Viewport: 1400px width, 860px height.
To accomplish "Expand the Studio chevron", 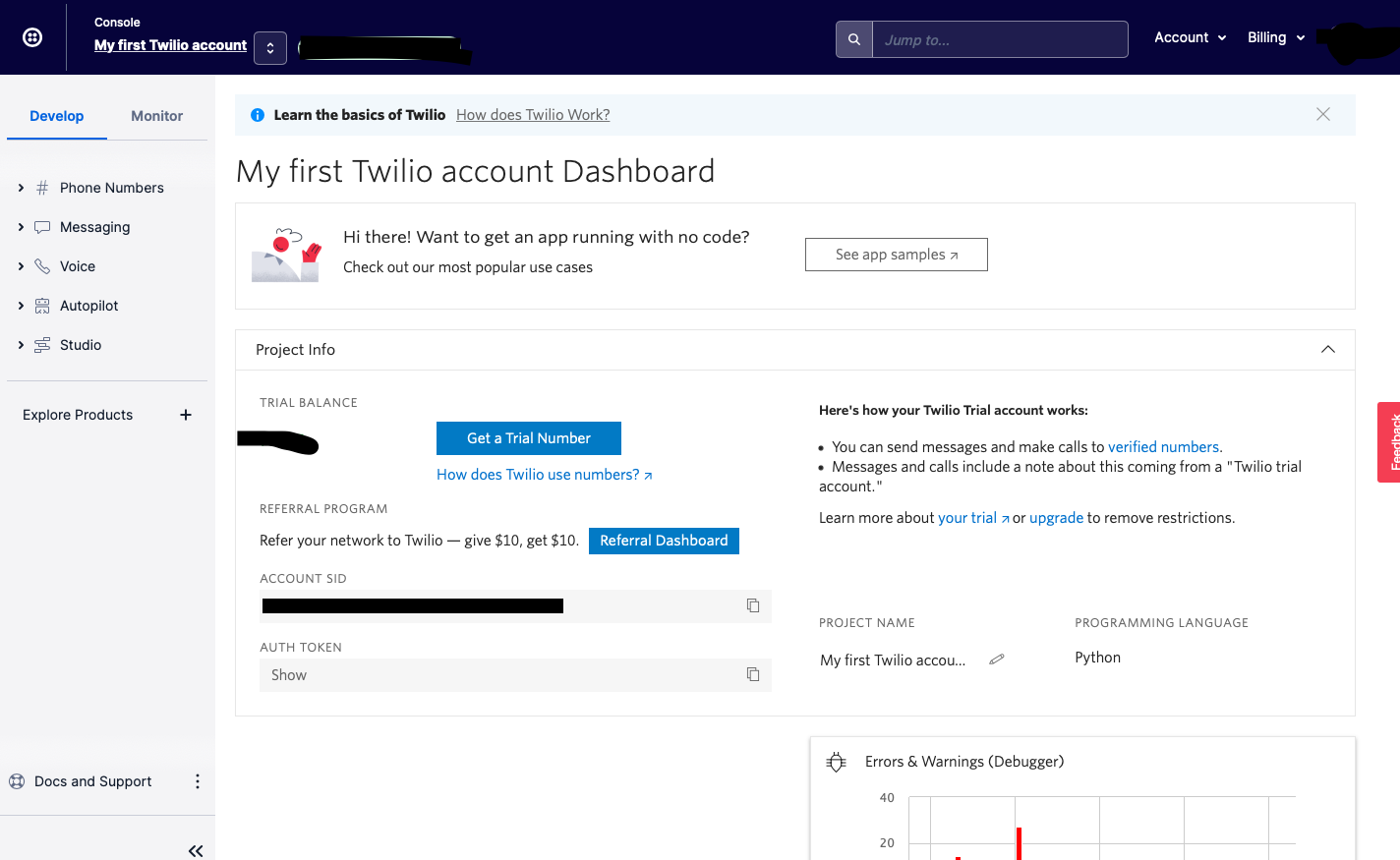I will point(21,345).
